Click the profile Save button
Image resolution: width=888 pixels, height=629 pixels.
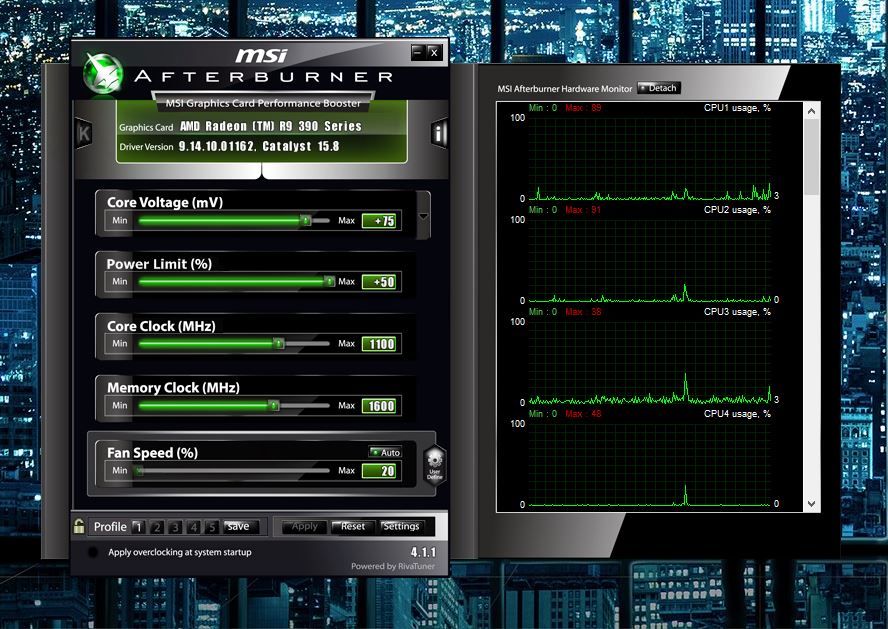(241, 527)
